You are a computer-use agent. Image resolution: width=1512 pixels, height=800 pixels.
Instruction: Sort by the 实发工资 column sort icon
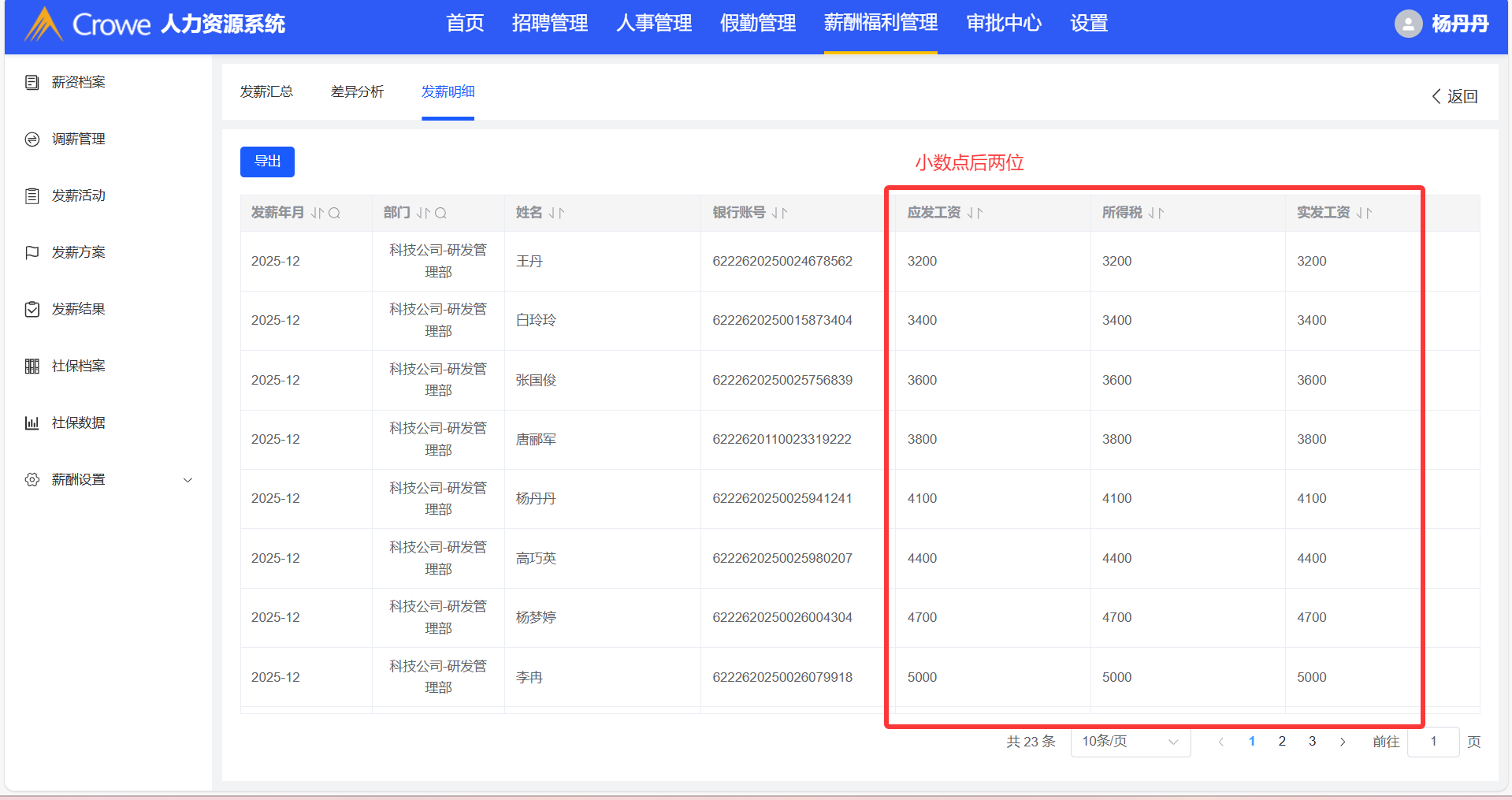click(x=1364, y=213)
